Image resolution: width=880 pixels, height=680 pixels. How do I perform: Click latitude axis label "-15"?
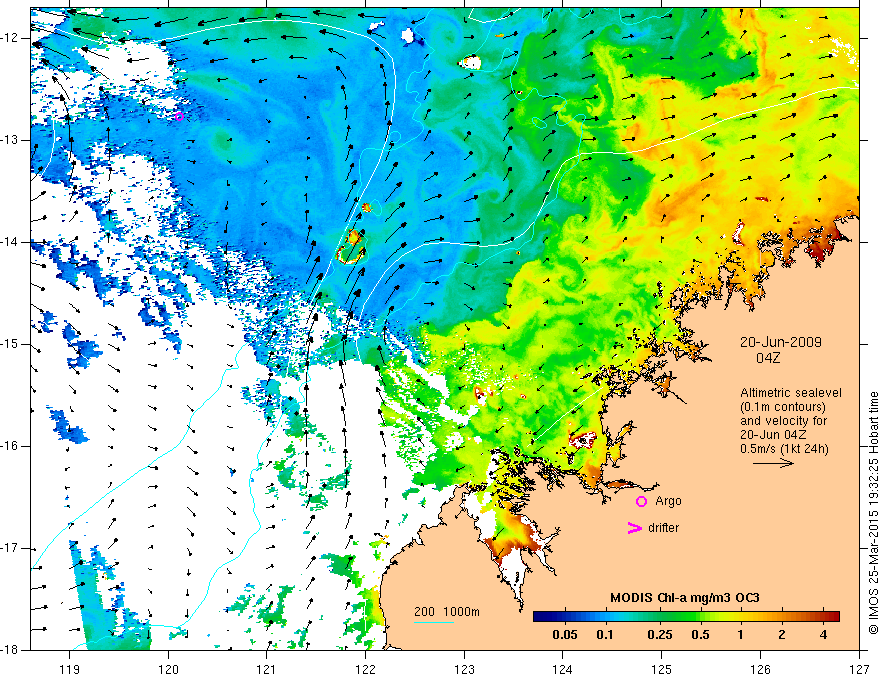click(12, 344)
